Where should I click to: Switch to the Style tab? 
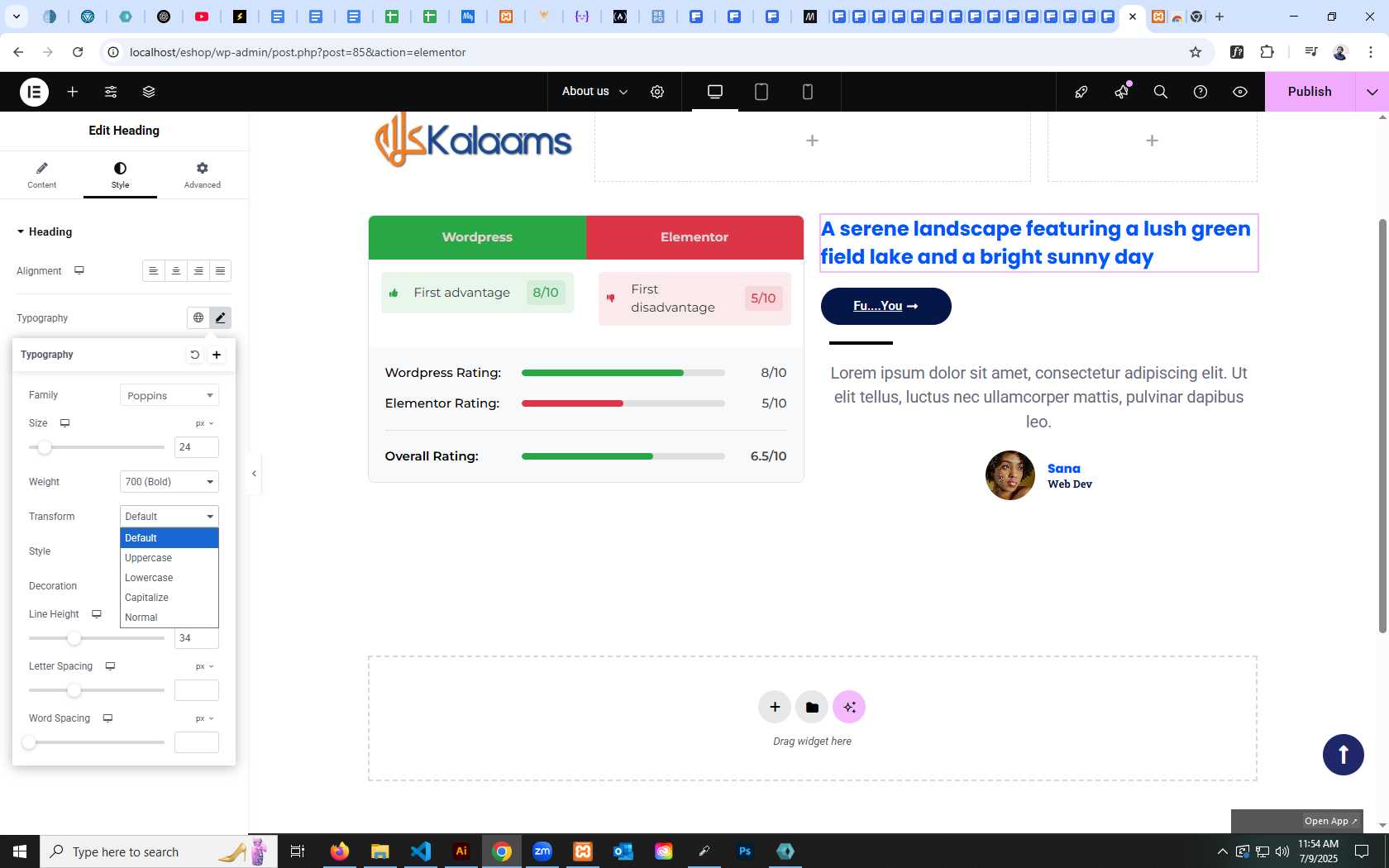click(120, 175)
